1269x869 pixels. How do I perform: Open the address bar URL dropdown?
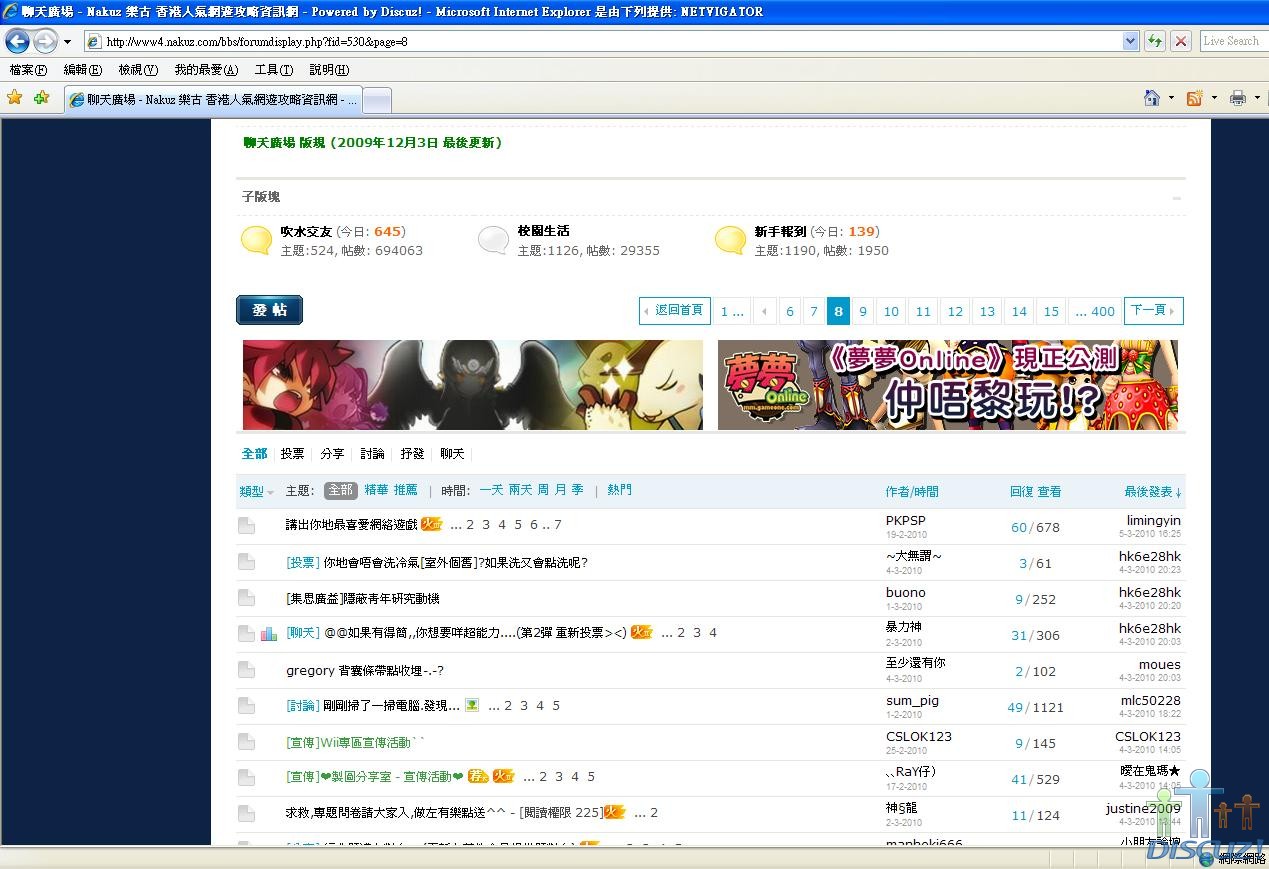(x=1131, y=41)
